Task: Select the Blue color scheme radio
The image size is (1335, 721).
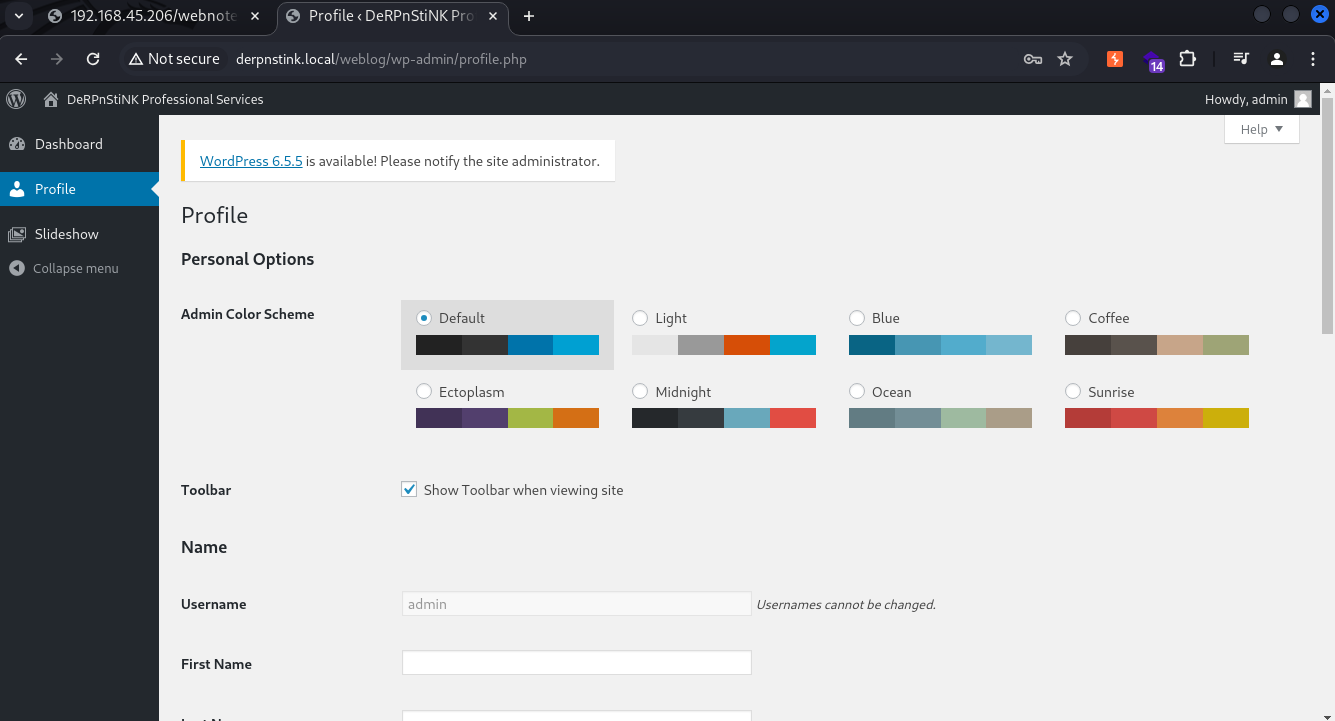Action: tap(857, 318)
